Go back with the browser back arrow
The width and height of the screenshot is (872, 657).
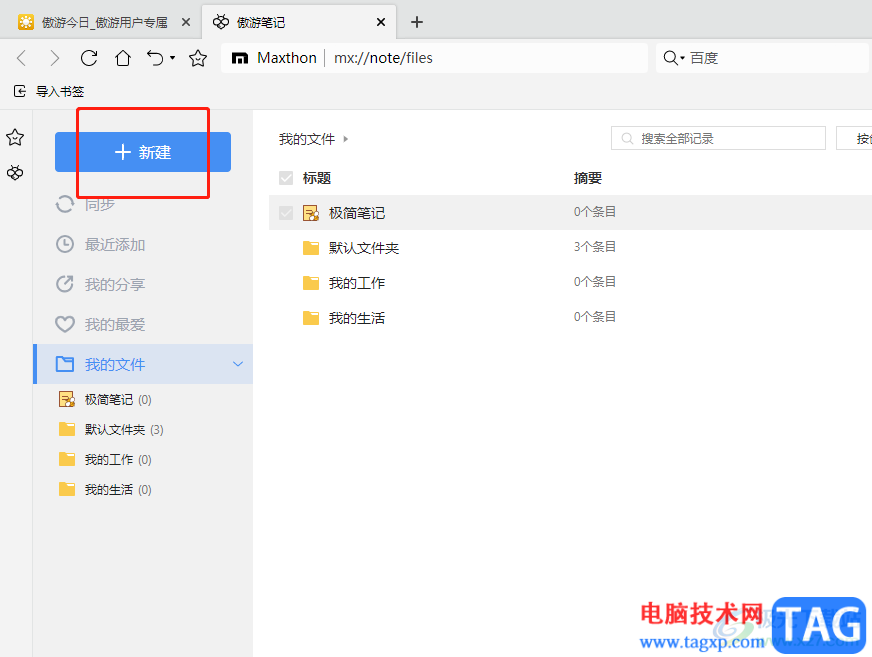pyautogui.click(x=22, y=58)
